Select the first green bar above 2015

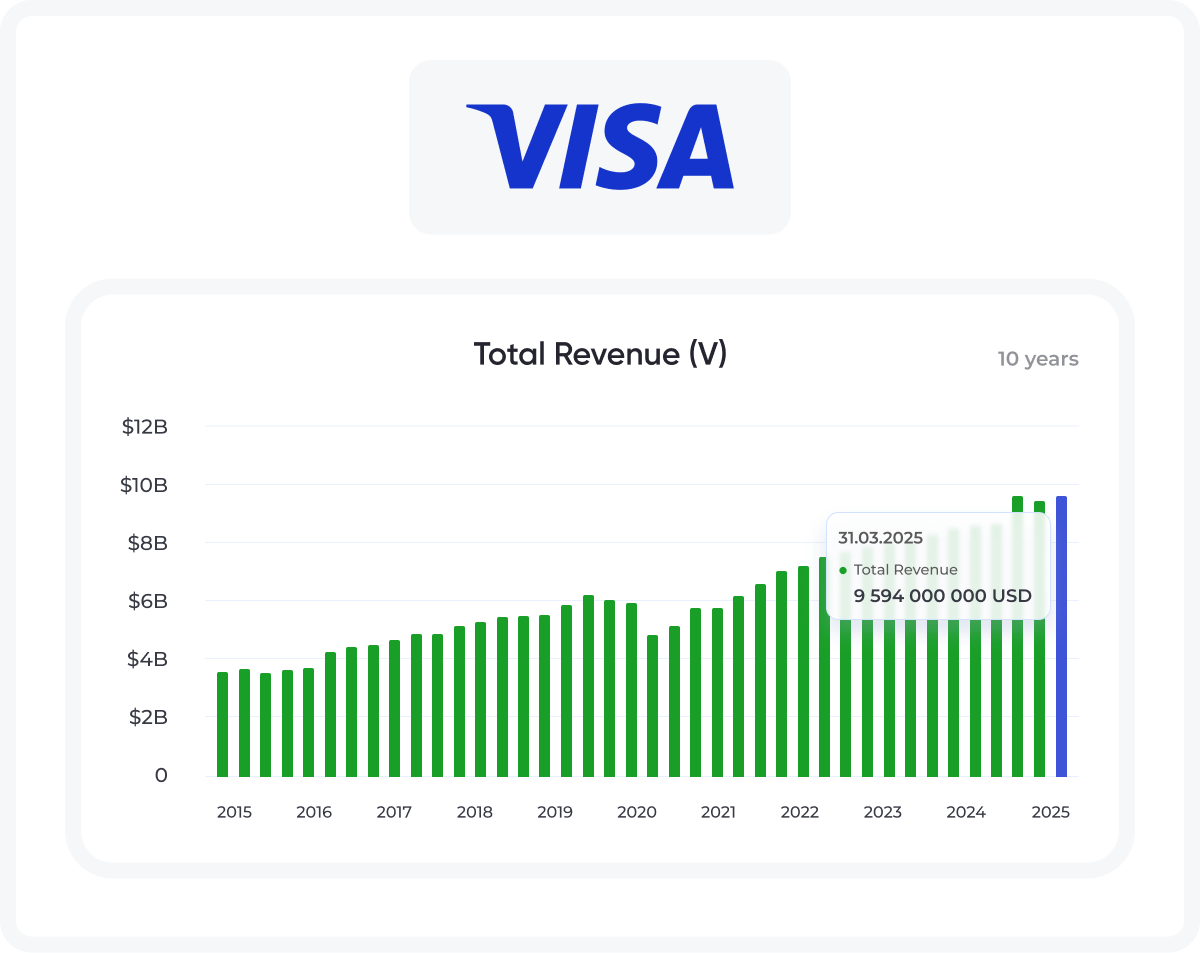click(222, 724)
